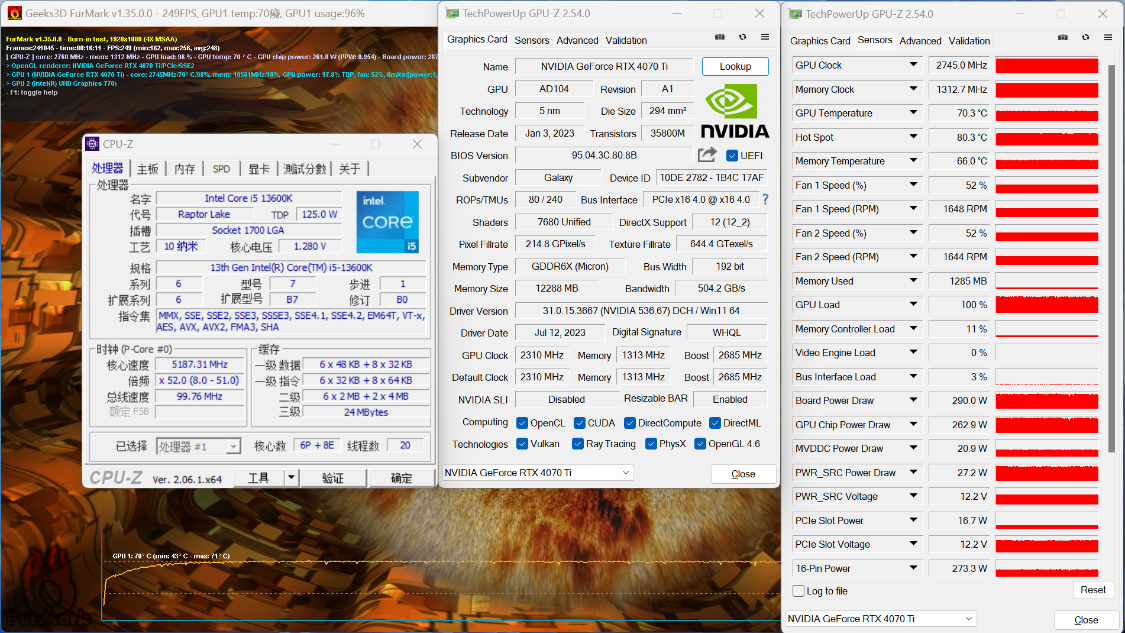Open the Hot Spot sensor dropdown
The image size is (1125, 633).
pos(913,136)
